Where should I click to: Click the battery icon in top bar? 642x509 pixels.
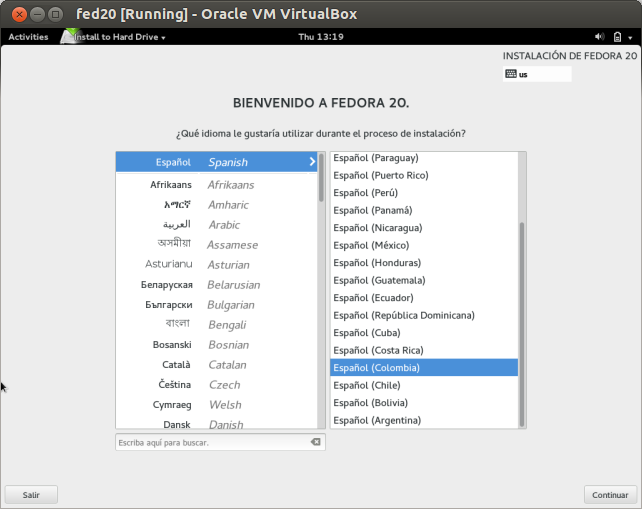pos(617,37)
